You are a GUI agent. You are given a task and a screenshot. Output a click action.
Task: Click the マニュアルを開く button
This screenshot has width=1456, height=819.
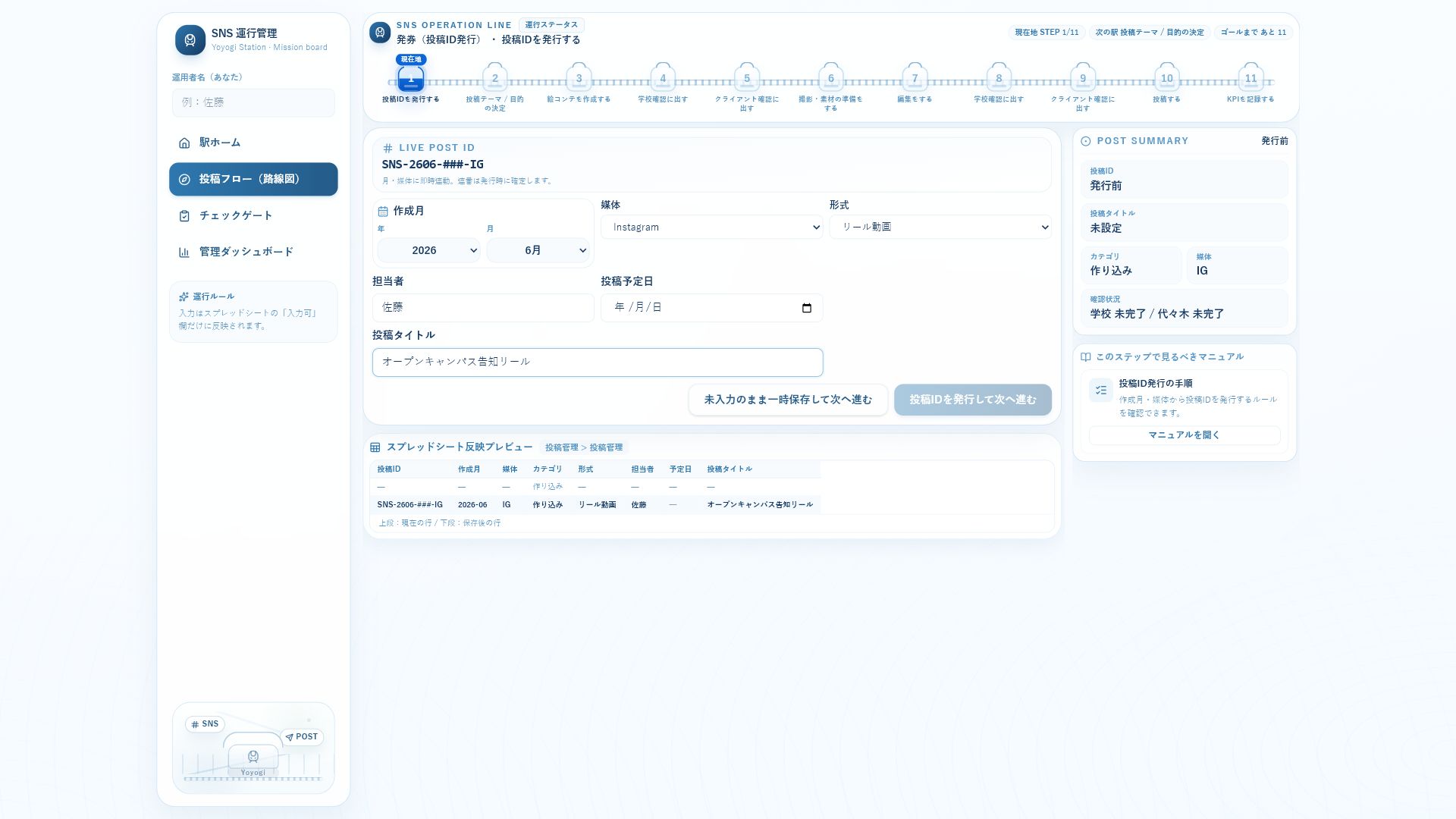pos(1185,435)
